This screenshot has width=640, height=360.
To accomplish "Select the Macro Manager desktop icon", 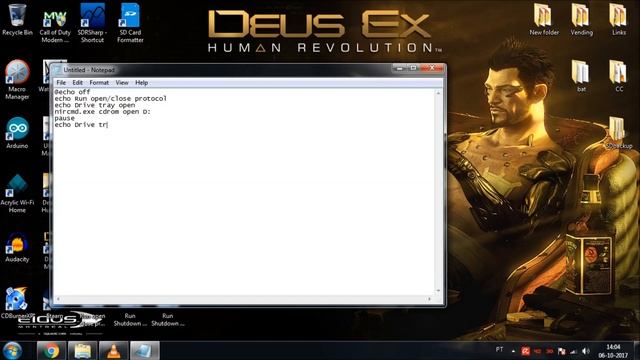I will click(x=17, y=80).
